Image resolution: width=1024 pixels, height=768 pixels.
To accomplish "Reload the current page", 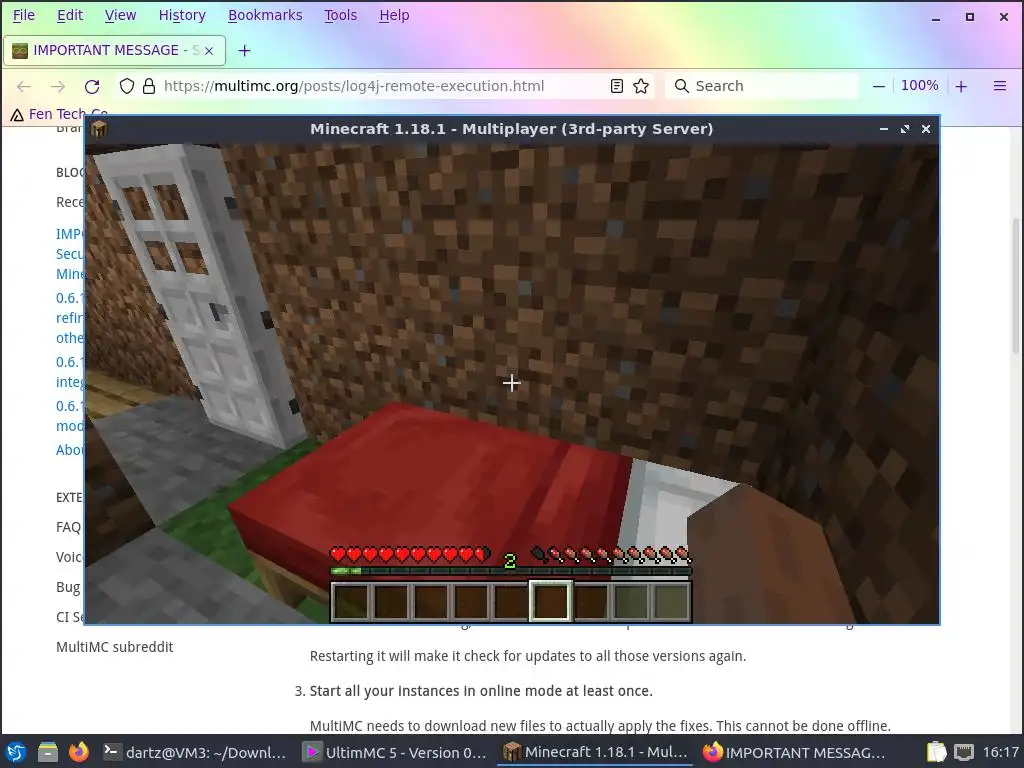I will 92,86.
